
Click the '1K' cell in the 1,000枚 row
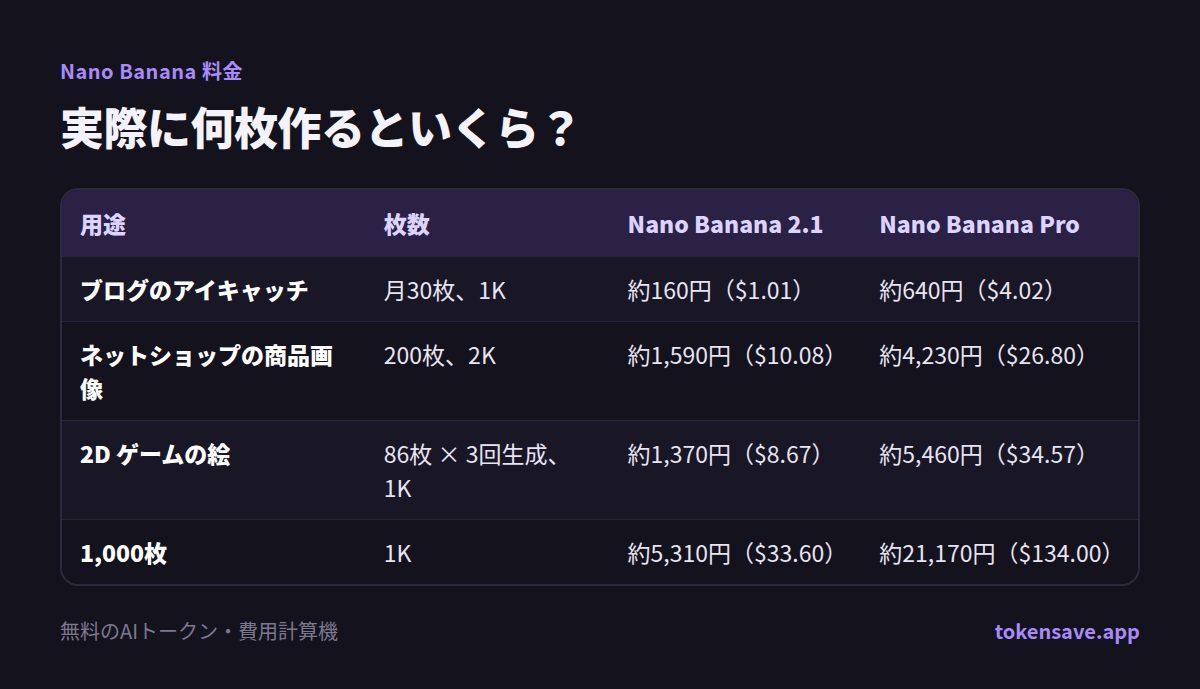click(397, 553)
